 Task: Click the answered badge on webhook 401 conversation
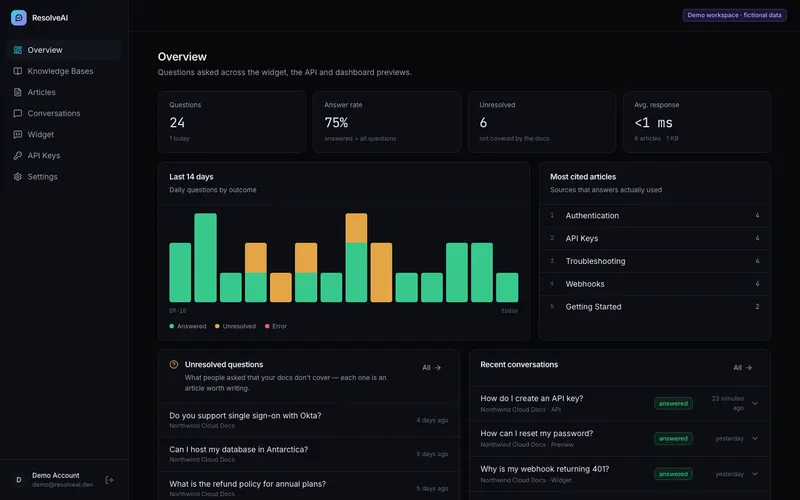tap(673, 474)
